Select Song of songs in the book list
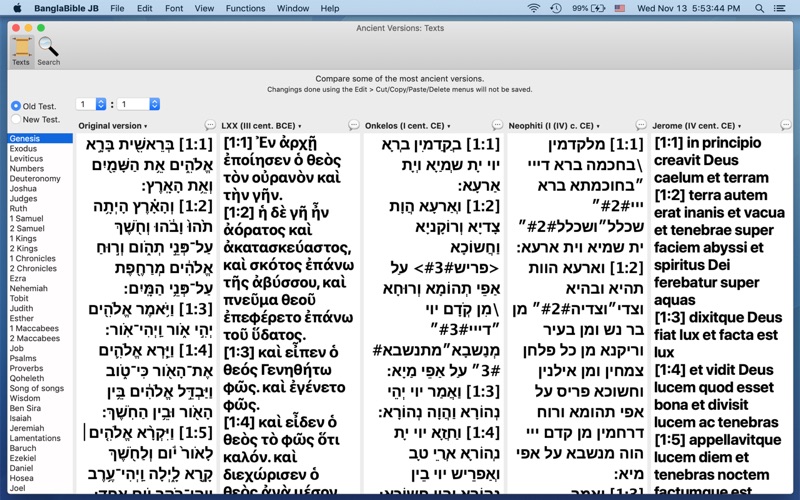The height and width of the screenshot is (500, 800). pyautogui.click(x=40, y=388)
